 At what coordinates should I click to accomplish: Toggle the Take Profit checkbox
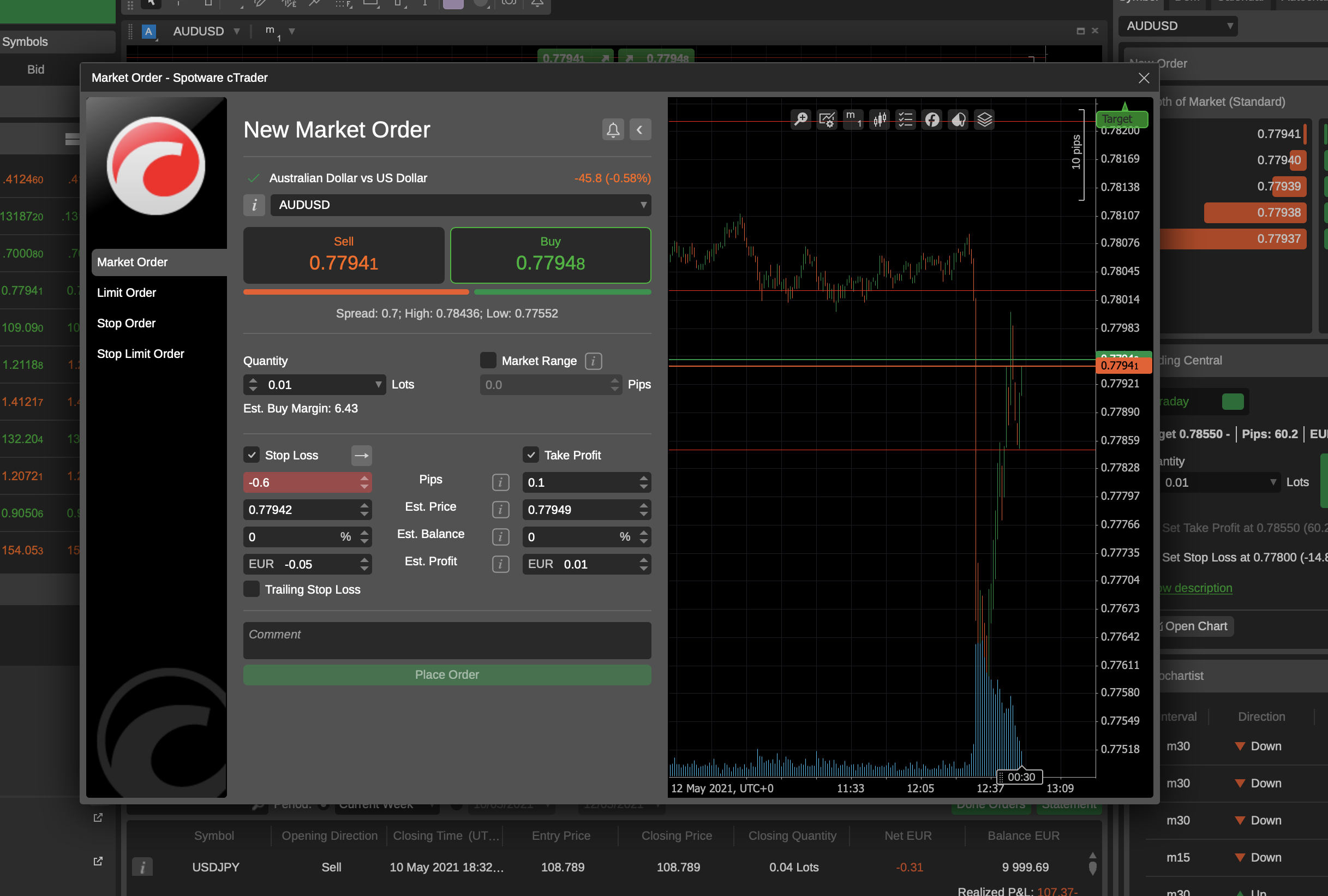coord(531,456)
